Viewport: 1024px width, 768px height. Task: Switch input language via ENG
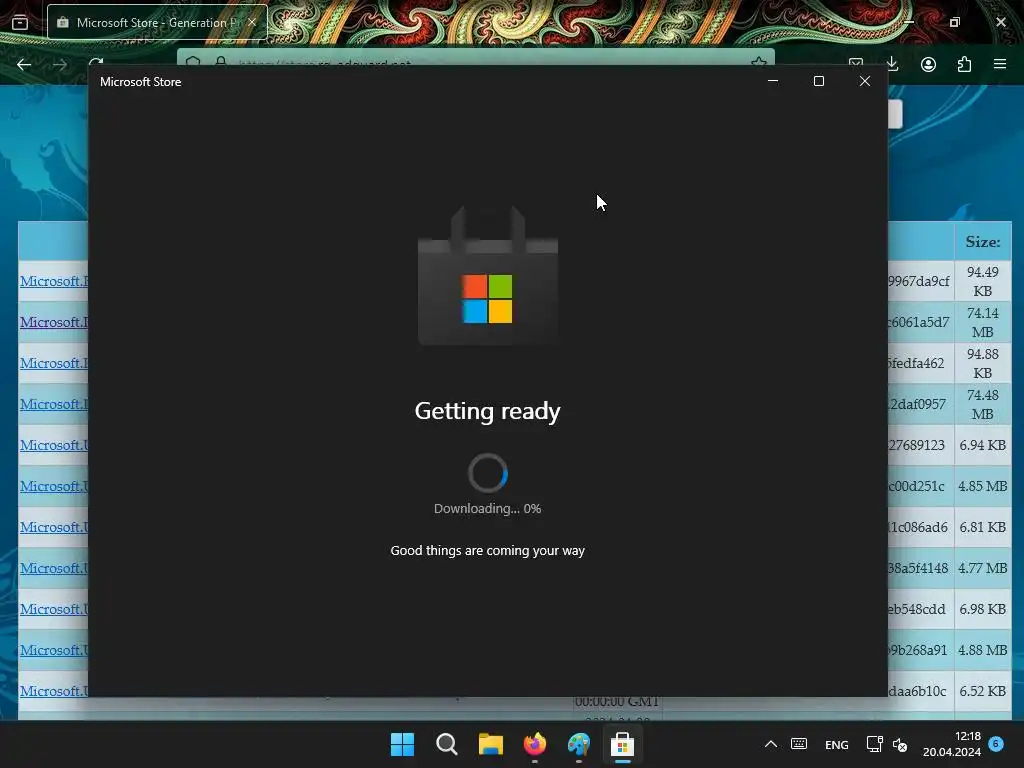coord(837,744)
